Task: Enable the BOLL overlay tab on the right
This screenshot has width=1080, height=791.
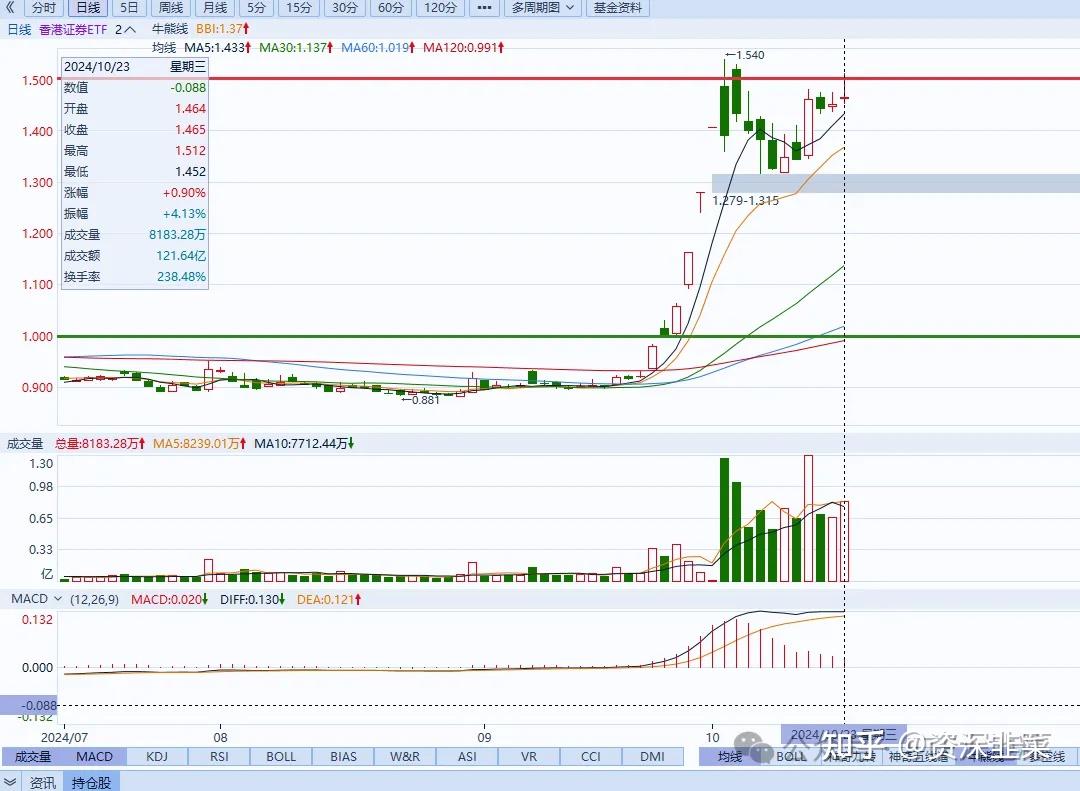Action: point(789,757)
